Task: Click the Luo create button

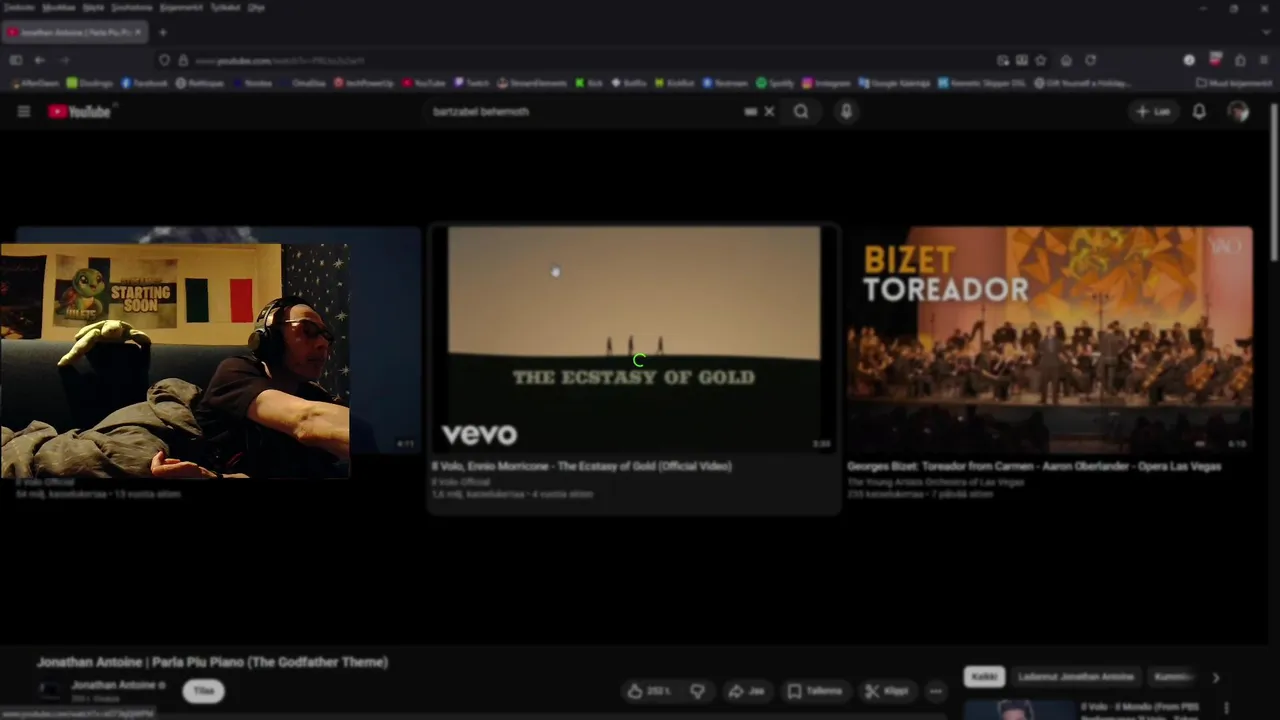Action: [1153, 112]
